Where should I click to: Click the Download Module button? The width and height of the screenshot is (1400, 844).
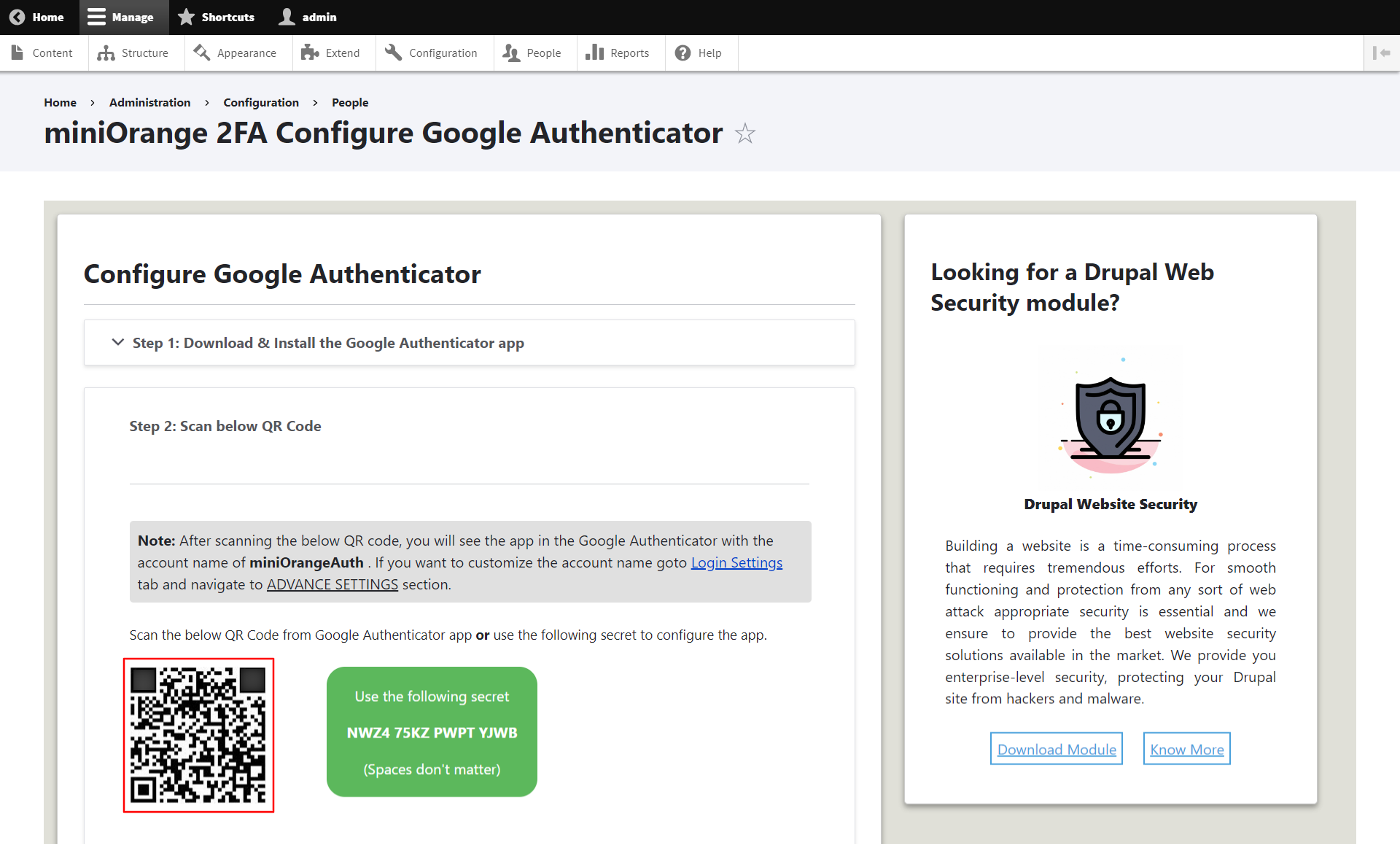pos(1057,749)
